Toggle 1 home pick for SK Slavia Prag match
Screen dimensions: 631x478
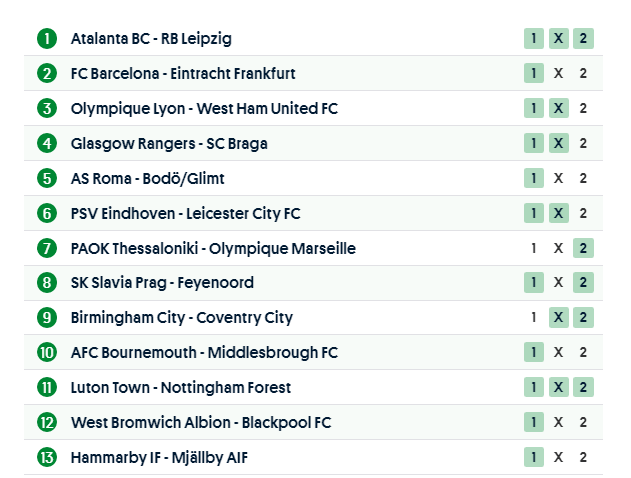[x=534, y=283]
